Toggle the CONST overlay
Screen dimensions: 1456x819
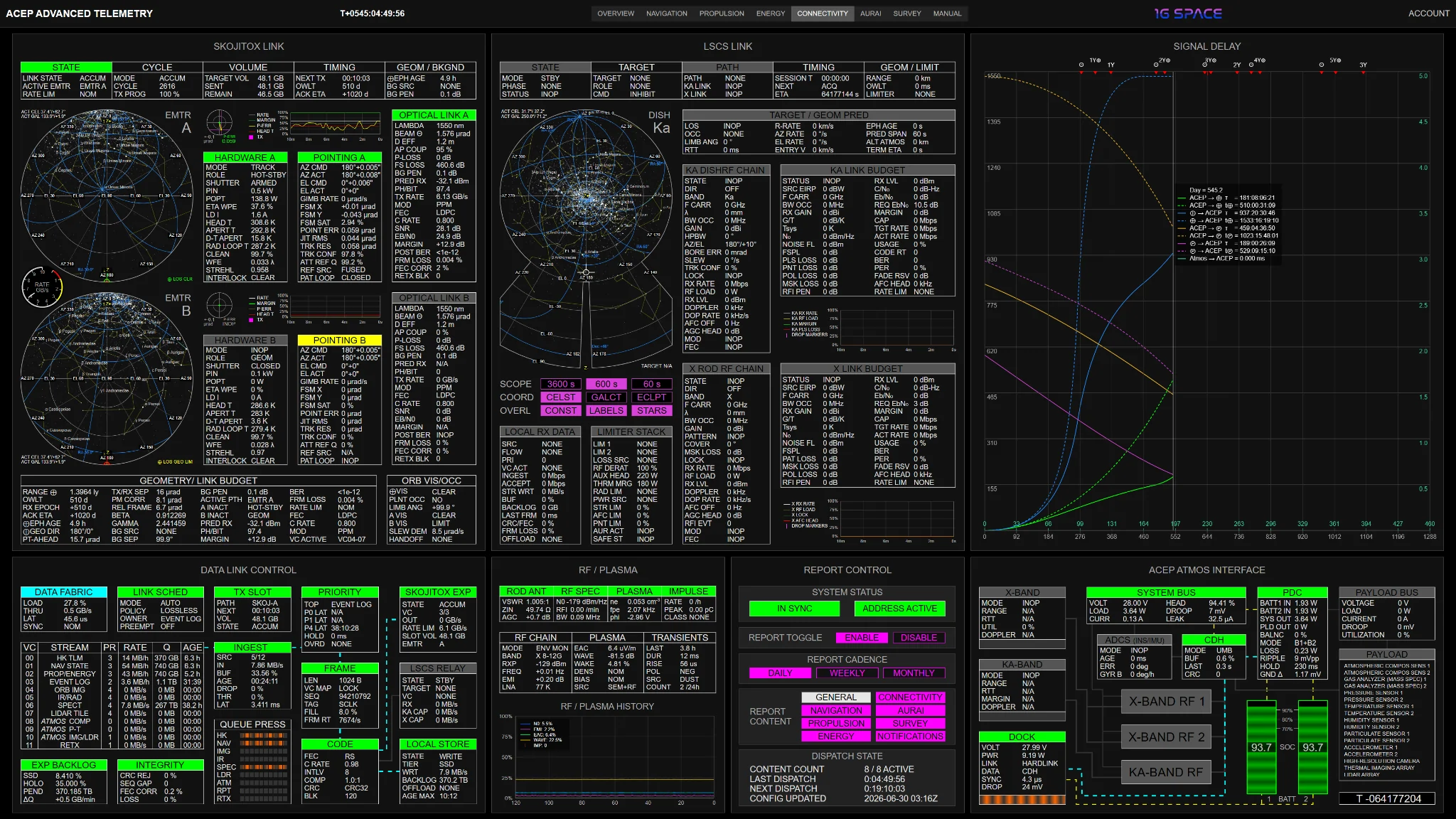[561, 411]
